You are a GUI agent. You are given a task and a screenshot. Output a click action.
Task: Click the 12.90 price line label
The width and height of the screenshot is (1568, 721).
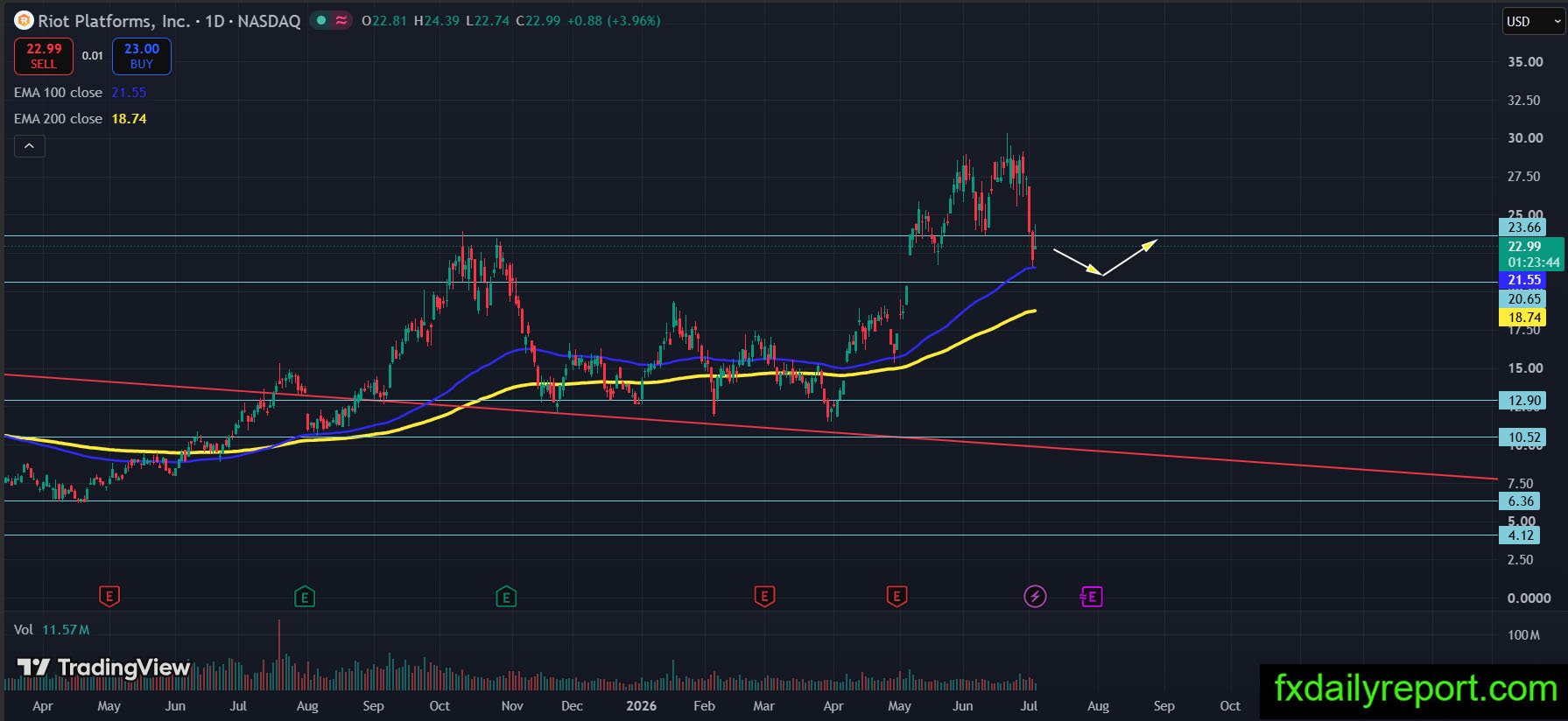1523,401
